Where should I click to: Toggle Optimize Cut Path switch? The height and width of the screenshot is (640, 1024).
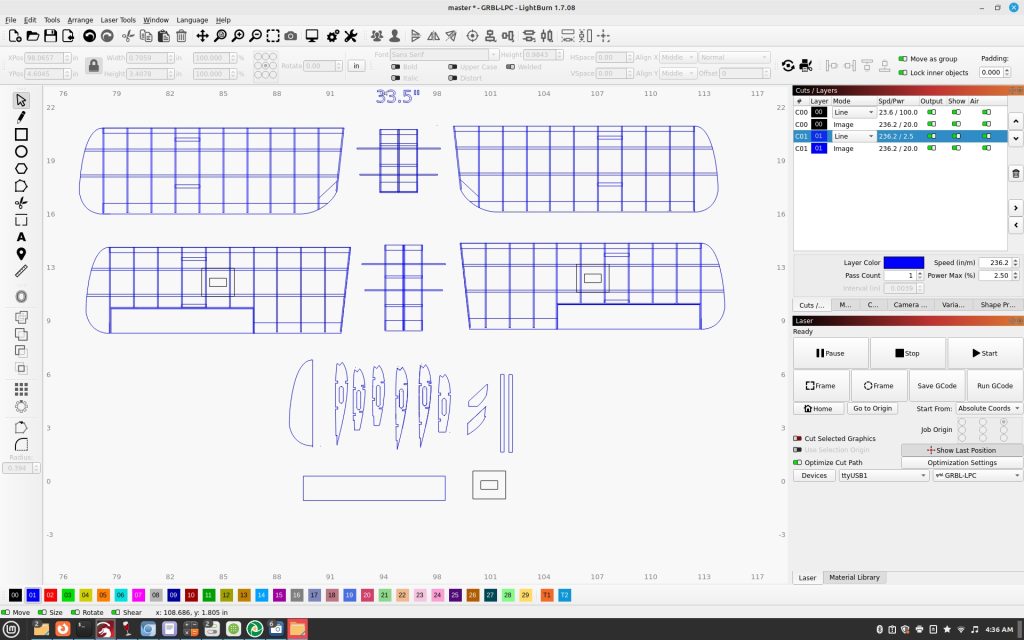[x=798, y=462]
